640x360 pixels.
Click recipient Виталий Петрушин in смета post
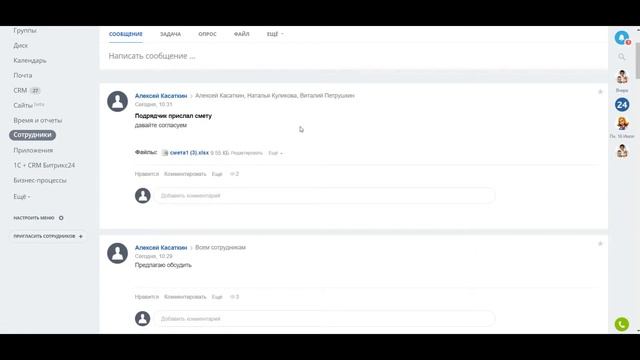point(327,96)
